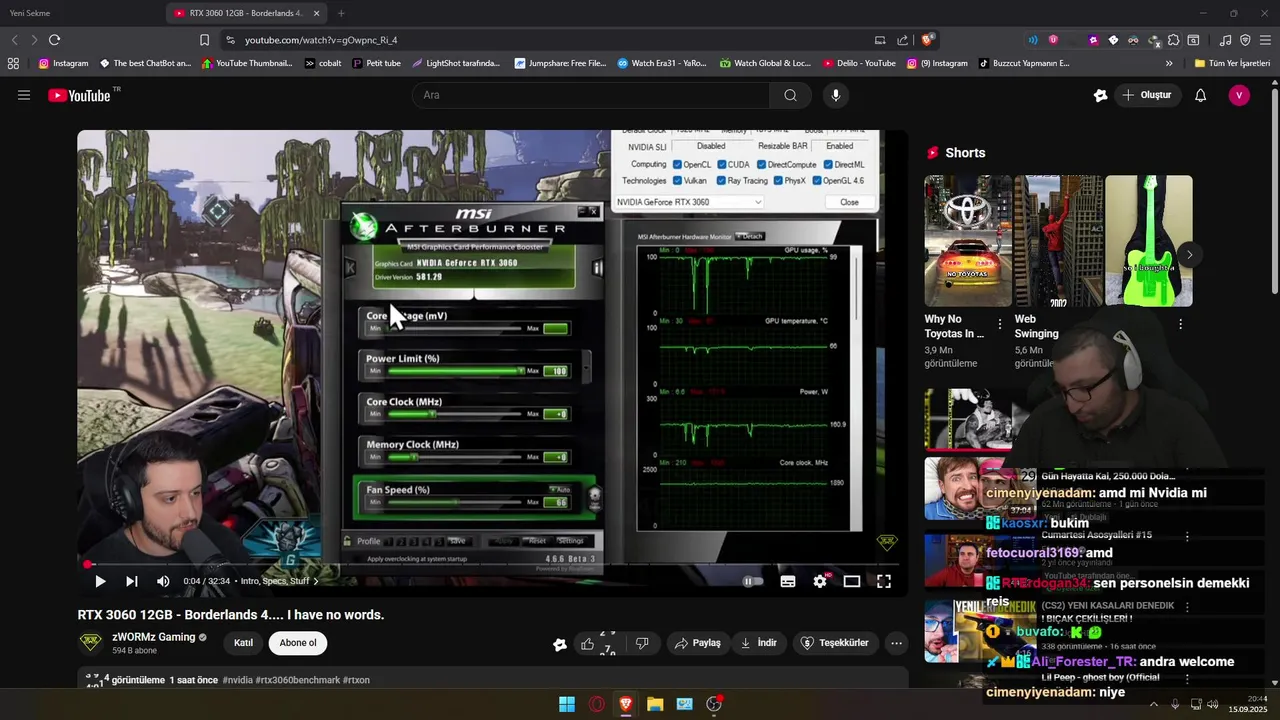Skip to the next video

coord(131,581)
